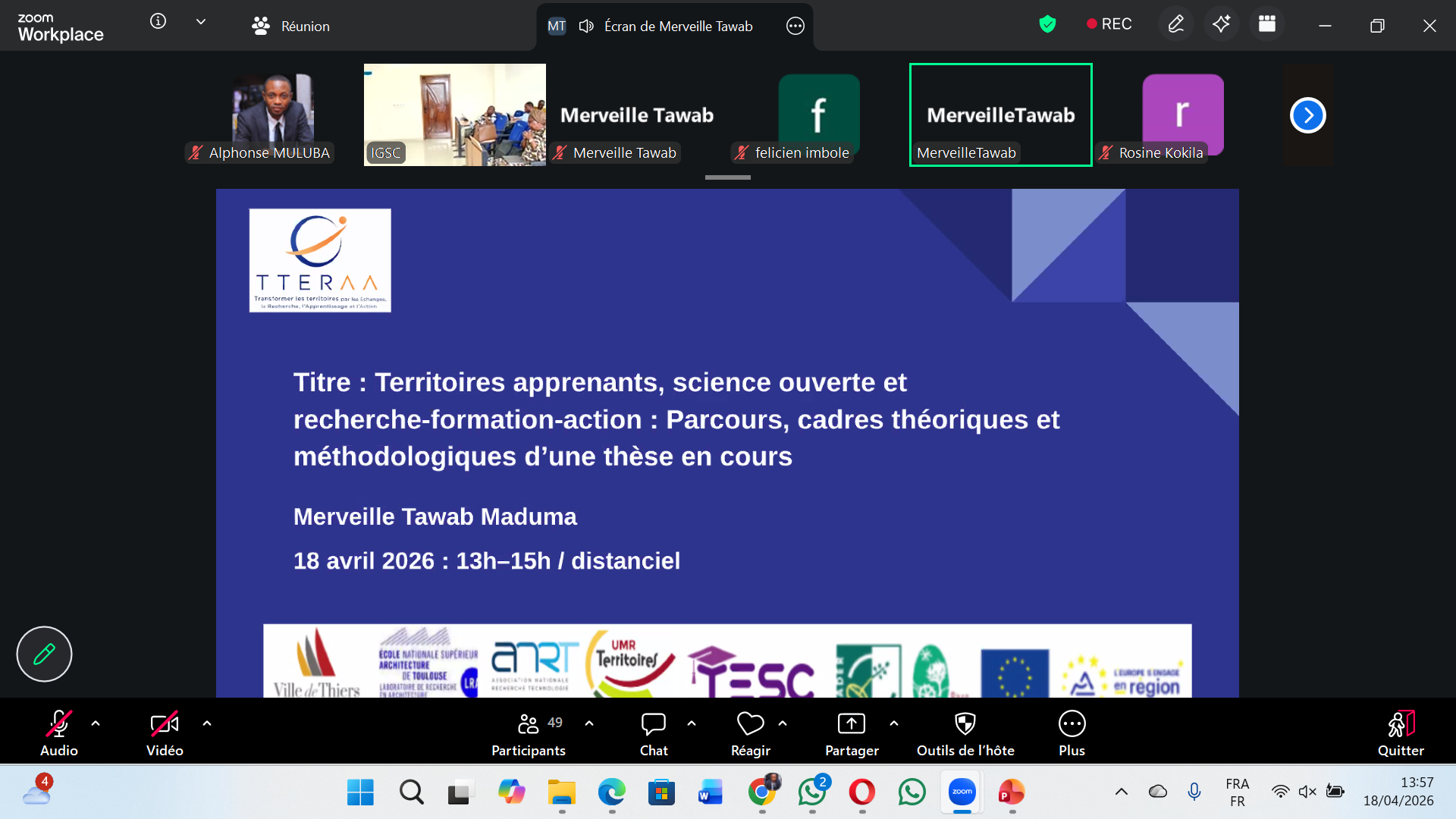Image resolution: width=1456 pixels, height=819 pixels.
Task: Click the annotation pencil in the title bar
Action: (1175, 24)
